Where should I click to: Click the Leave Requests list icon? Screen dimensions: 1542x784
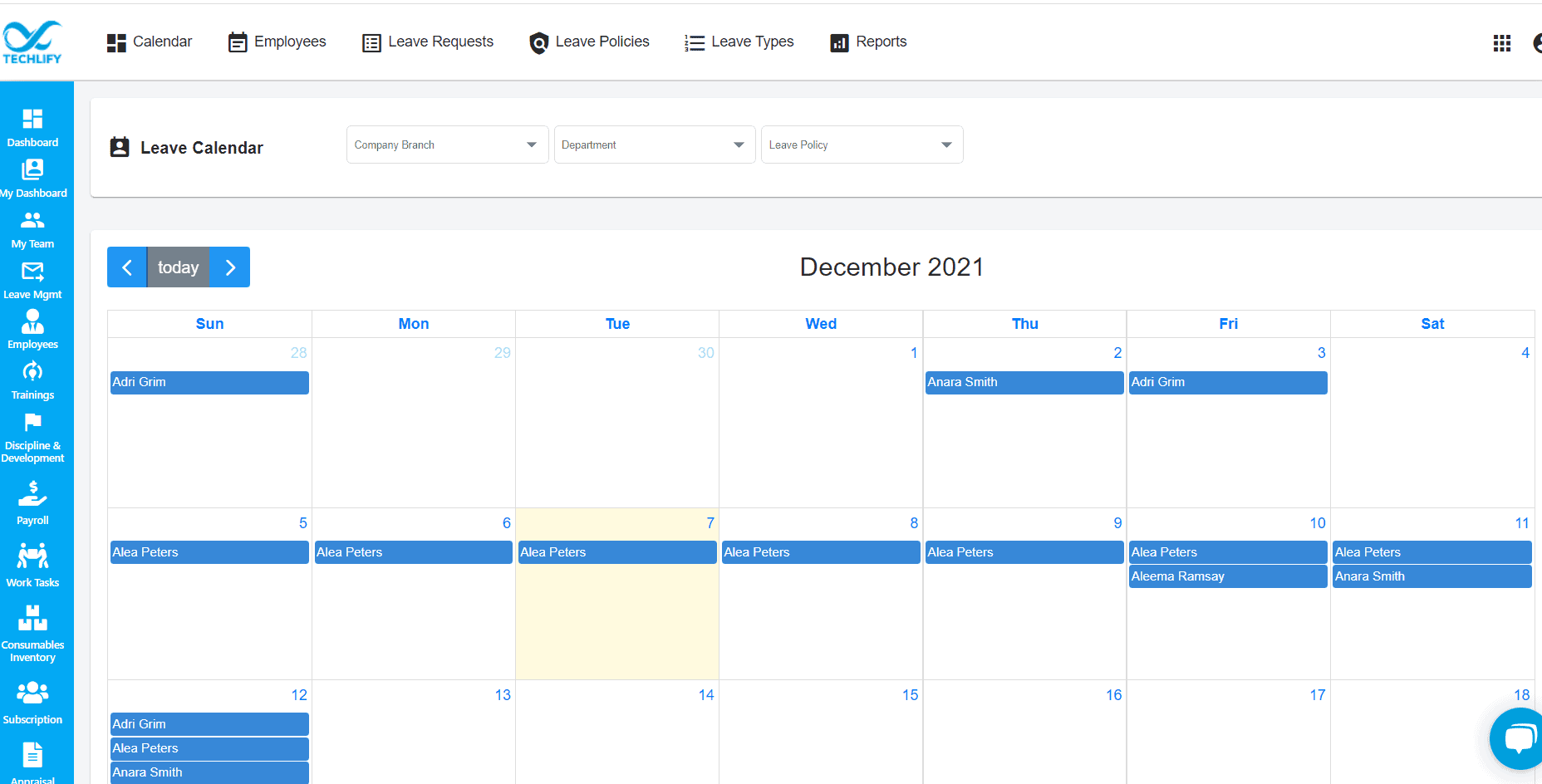[371, 42]
